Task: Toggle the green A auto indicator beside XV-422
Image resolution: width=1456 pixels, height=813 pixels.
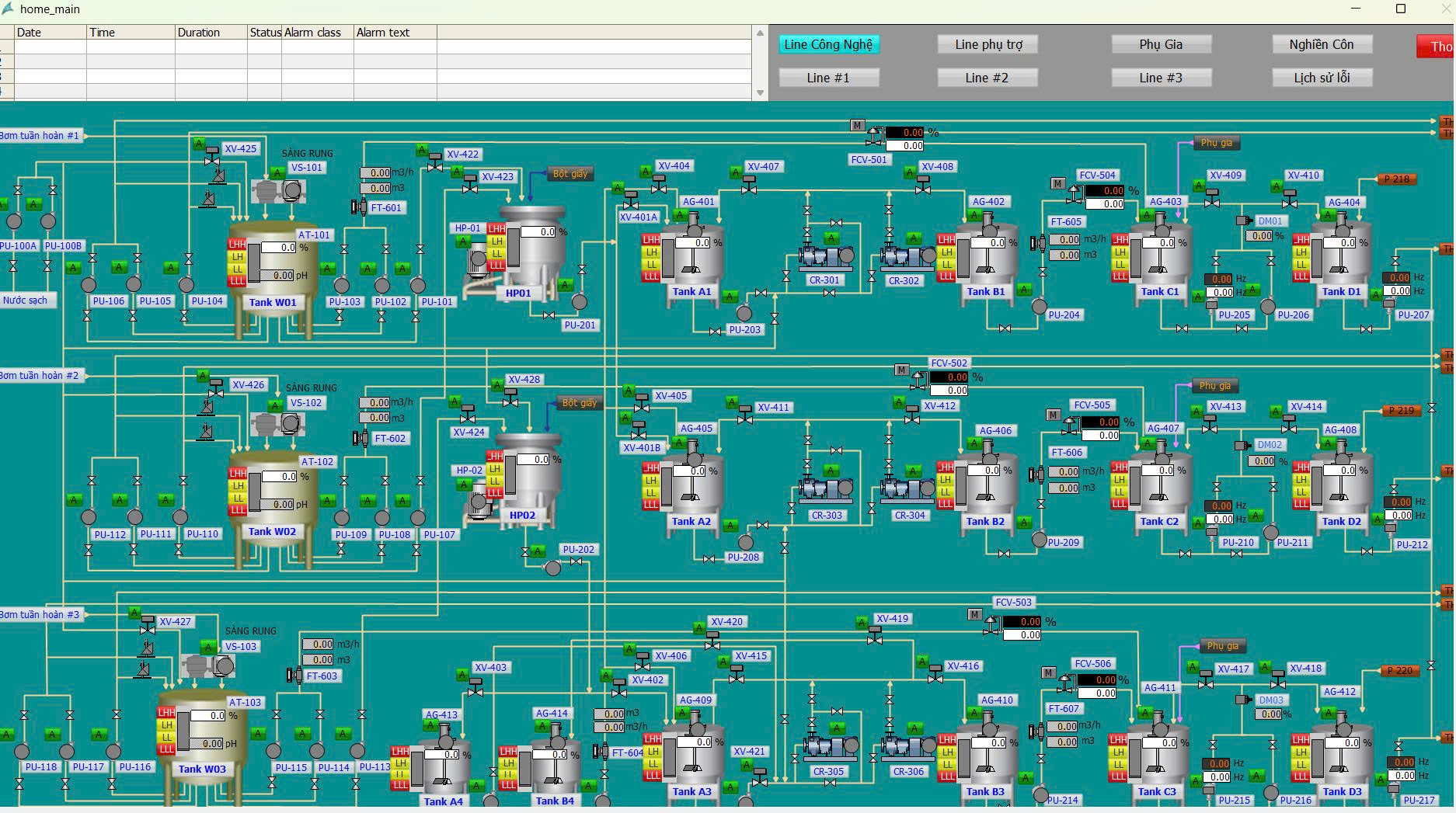Action: 422,150
